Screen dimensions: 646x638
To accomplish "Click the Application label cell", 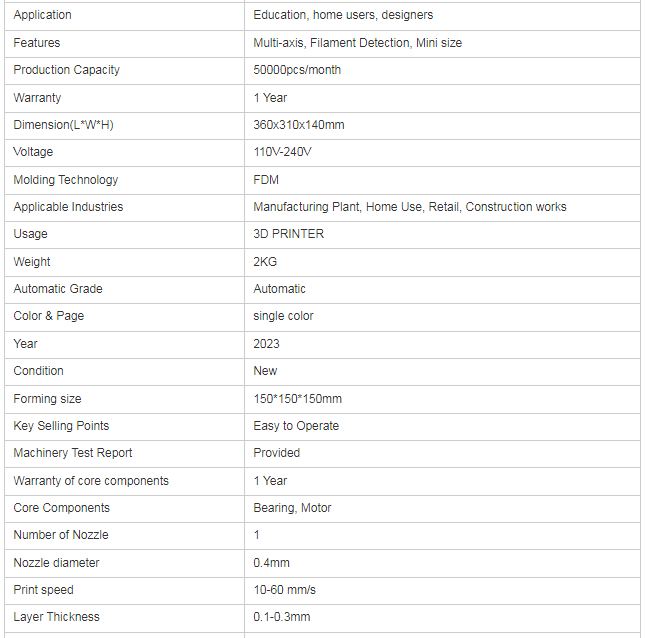I will (x=42, y=15).
